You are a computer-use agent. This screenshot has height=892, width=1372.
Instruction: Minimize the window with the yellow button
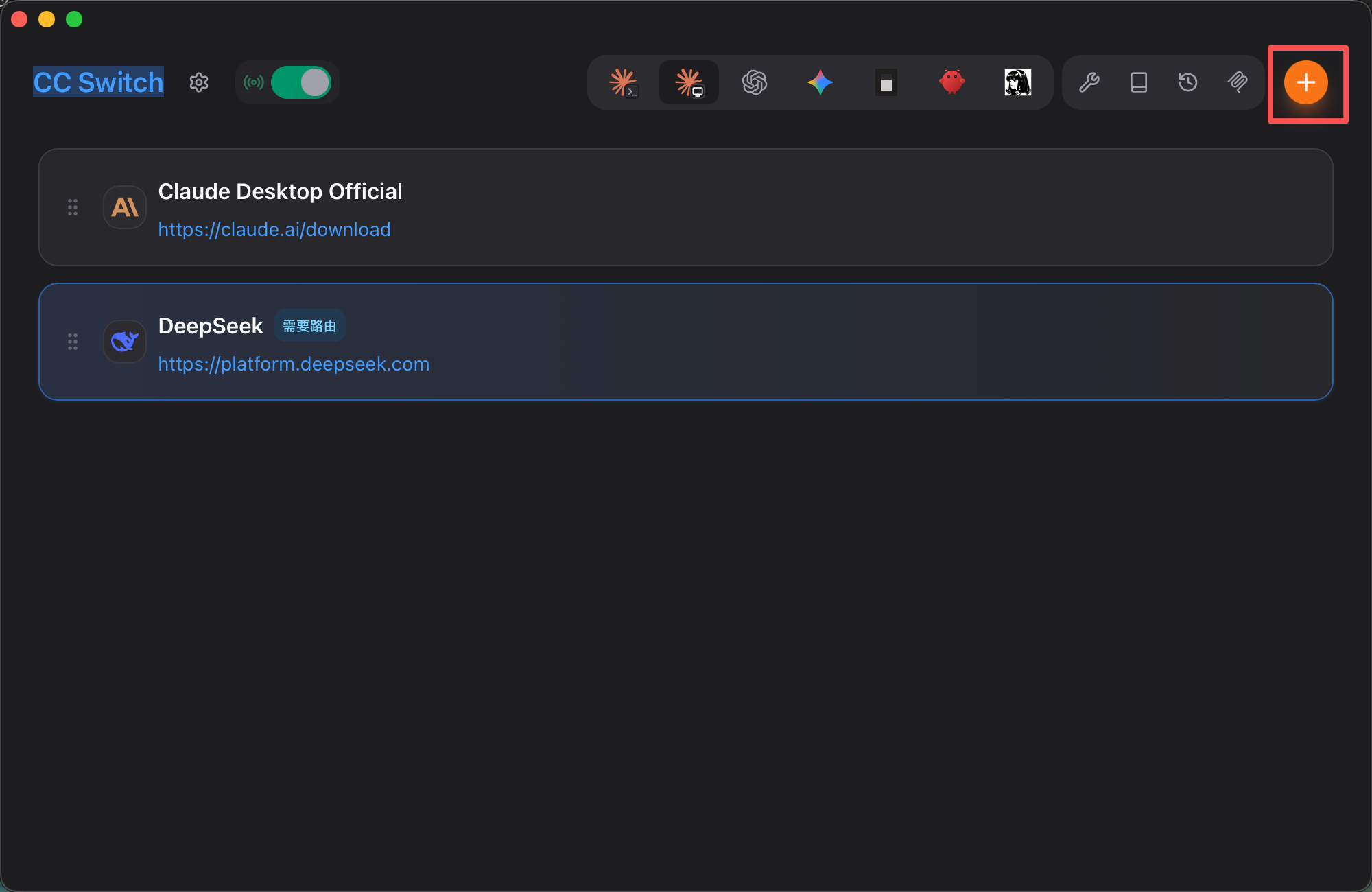pos(47,19)
